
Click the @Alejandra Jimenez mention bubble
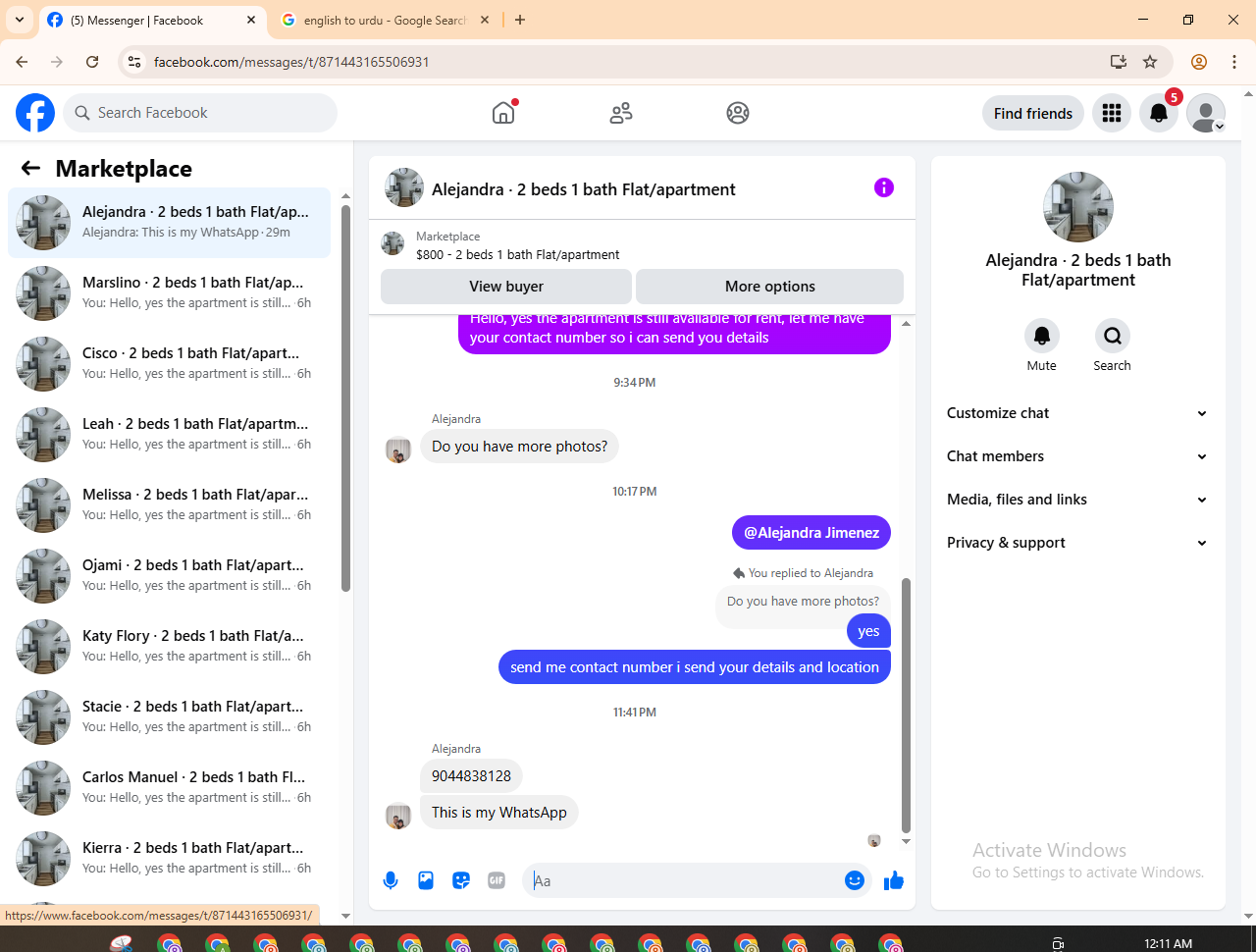click(x=811, y=533)
